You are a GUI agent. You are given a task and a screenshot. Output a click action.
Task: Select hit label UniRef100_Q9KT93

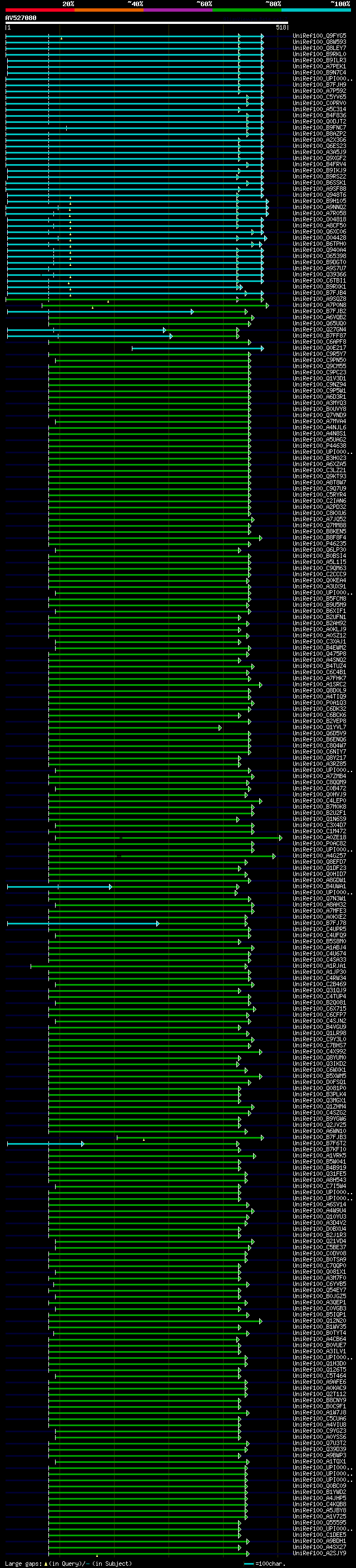319,477
